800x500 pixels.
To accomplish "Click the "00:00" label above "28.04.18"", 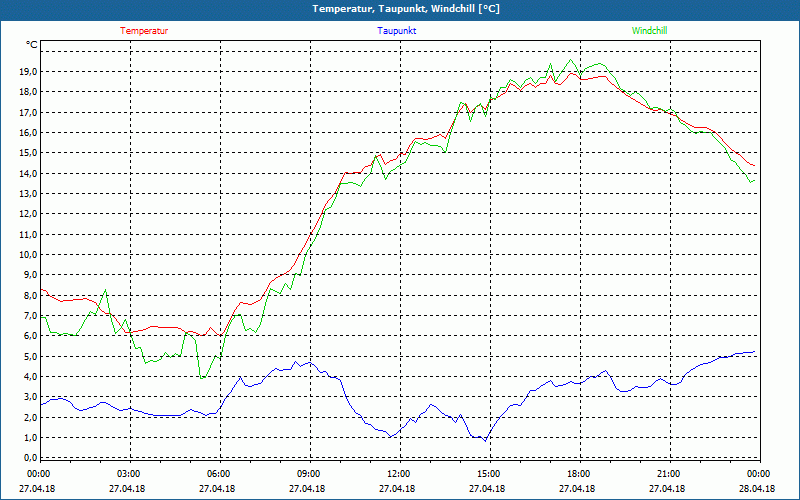I will [757, 473].
